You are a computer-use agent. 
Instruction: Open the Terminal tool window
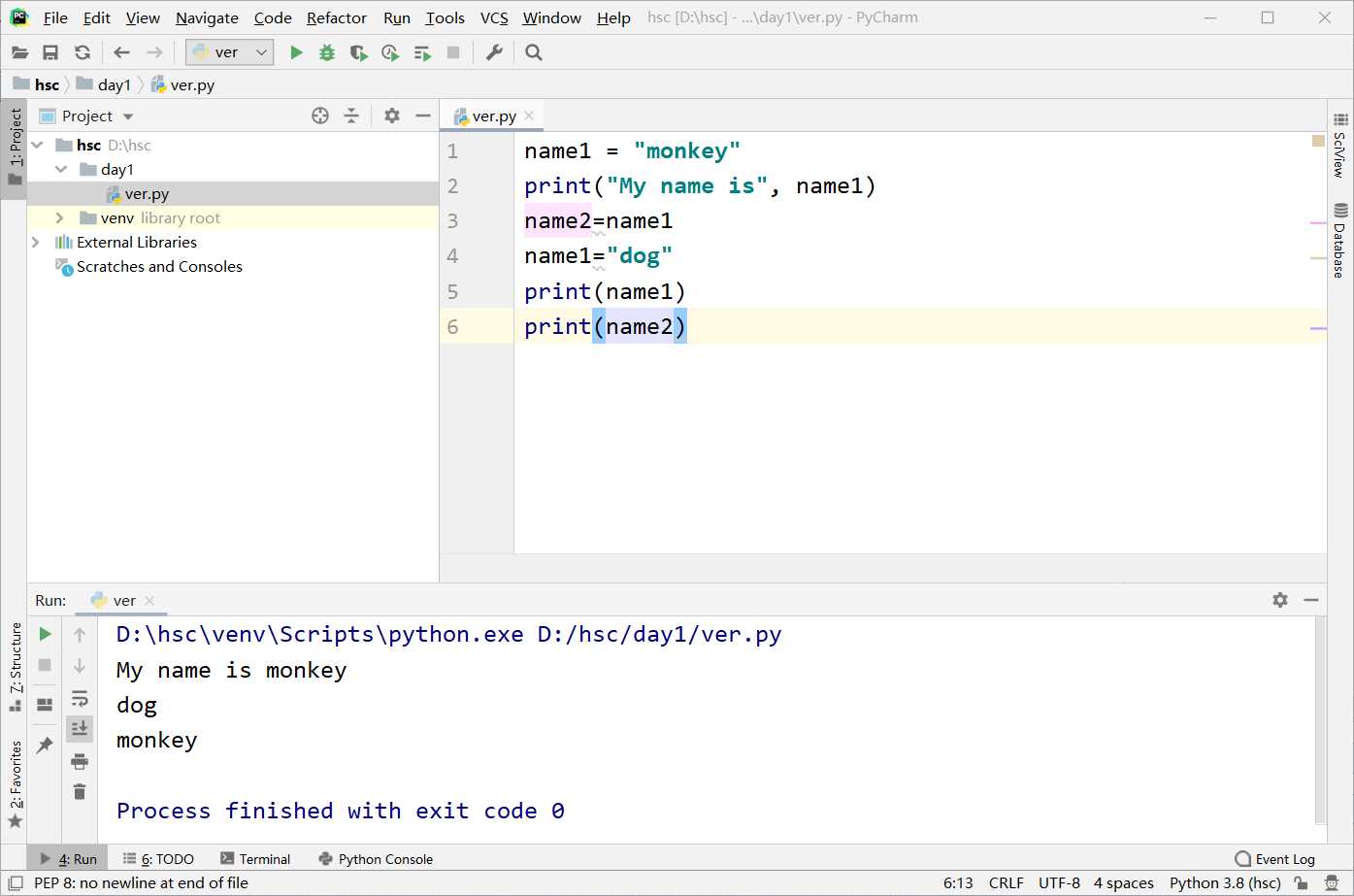(x=255, y=859)
